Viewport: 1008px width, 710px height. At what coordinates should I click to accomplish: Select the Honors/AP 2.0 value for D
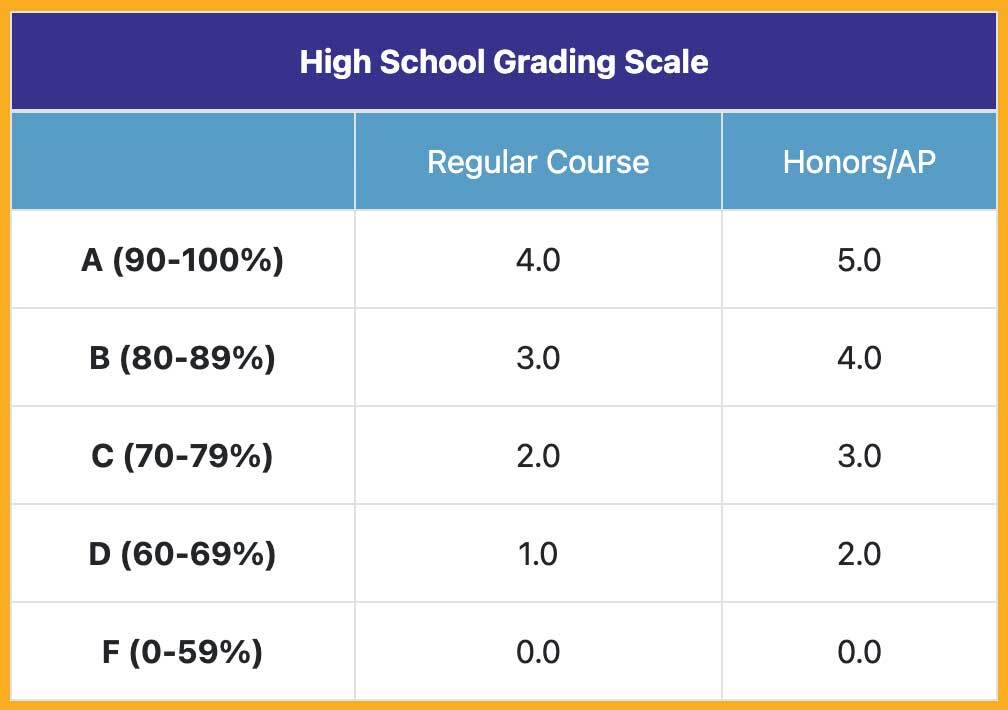tap(859, 554)
